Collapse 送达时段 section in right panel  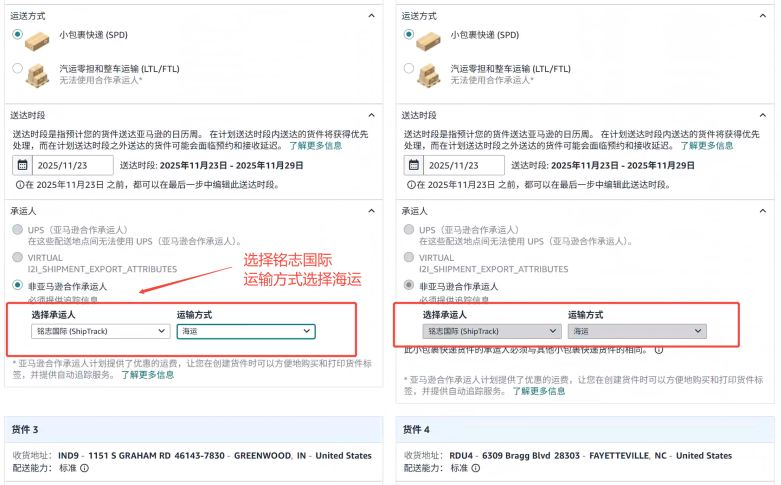pyautogui.click(x=763, y=115)
